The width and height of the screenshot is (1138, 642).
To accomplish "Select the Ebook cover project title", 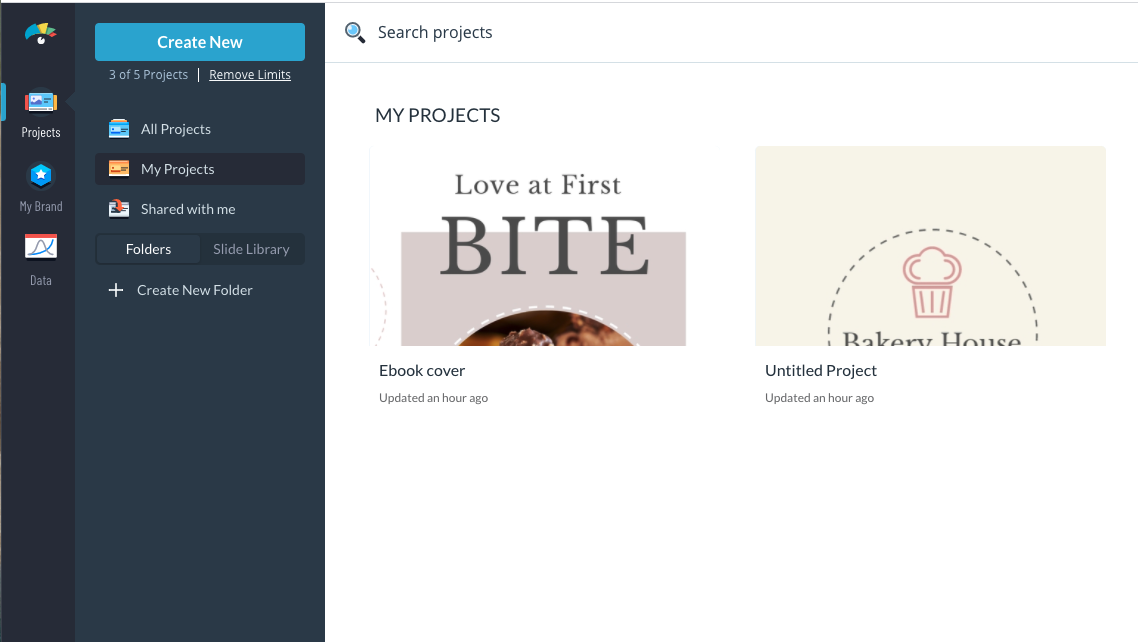I will pyautogui.click(x=422, y=370).
